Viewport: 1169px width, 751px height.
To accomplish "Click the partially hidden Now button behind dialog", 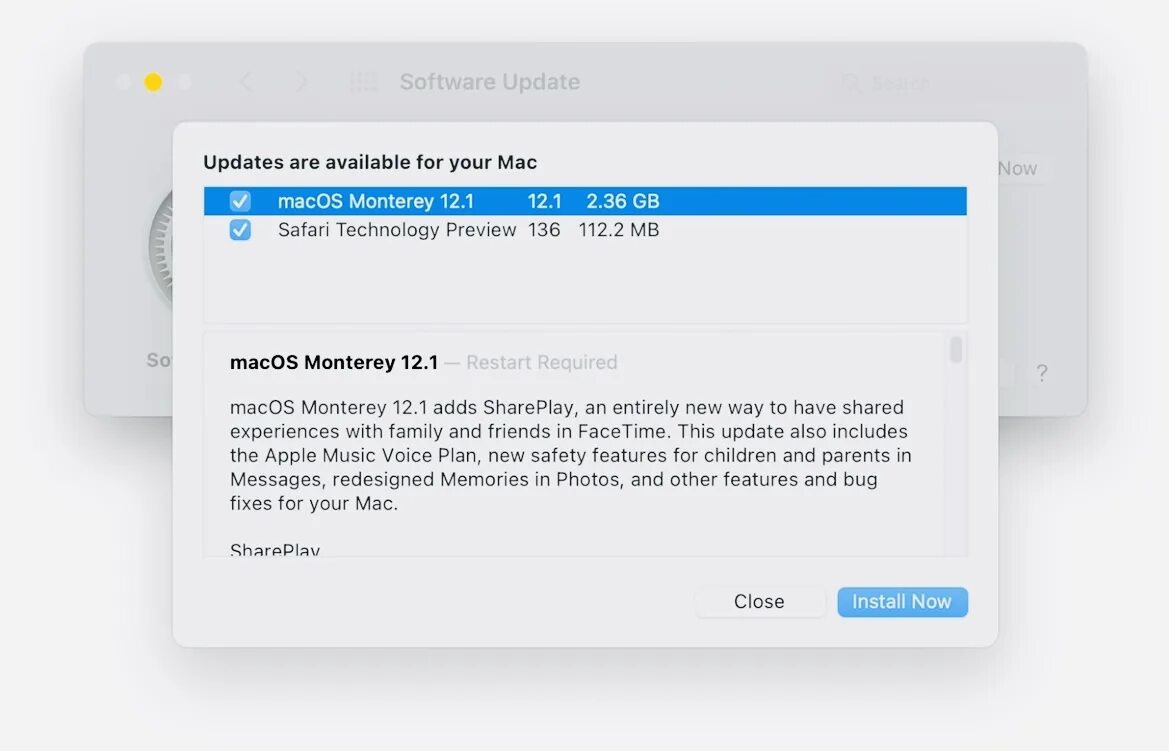I will [x=1017, y=168].
